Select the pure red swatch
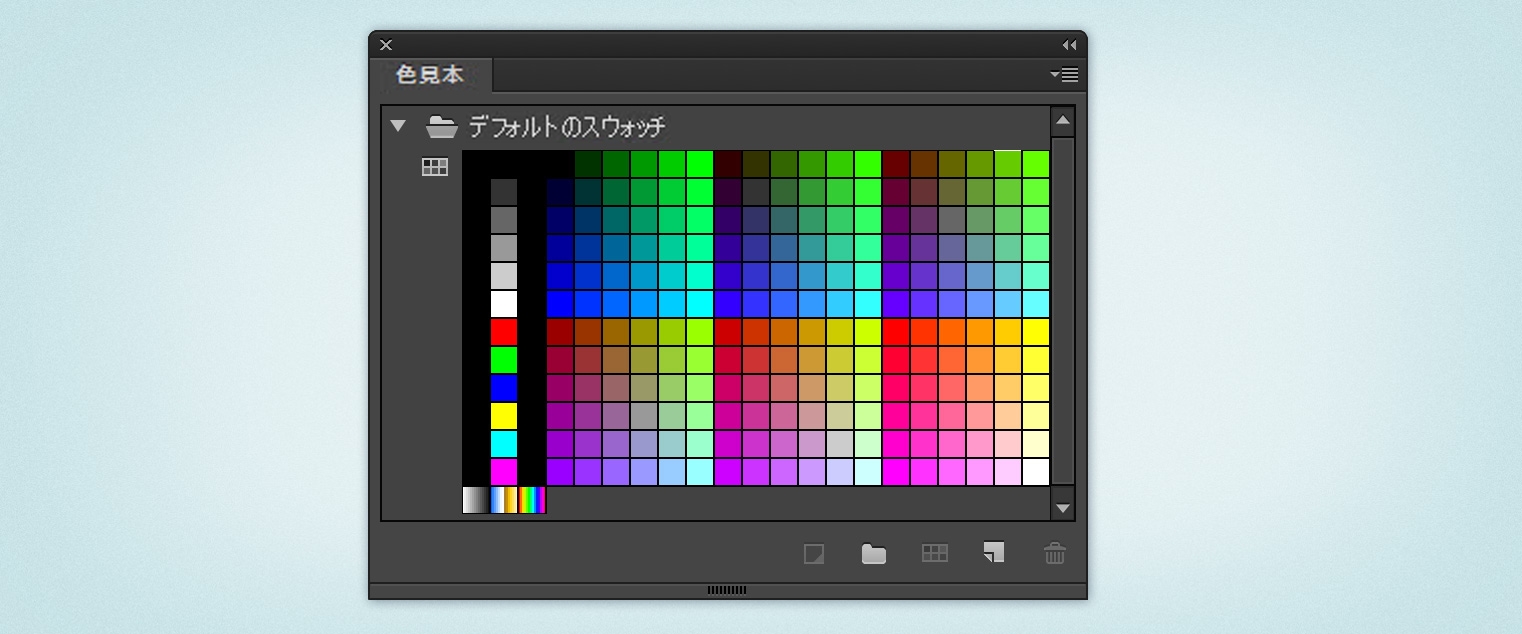The image size is (1522, 634). coord(505,332)
